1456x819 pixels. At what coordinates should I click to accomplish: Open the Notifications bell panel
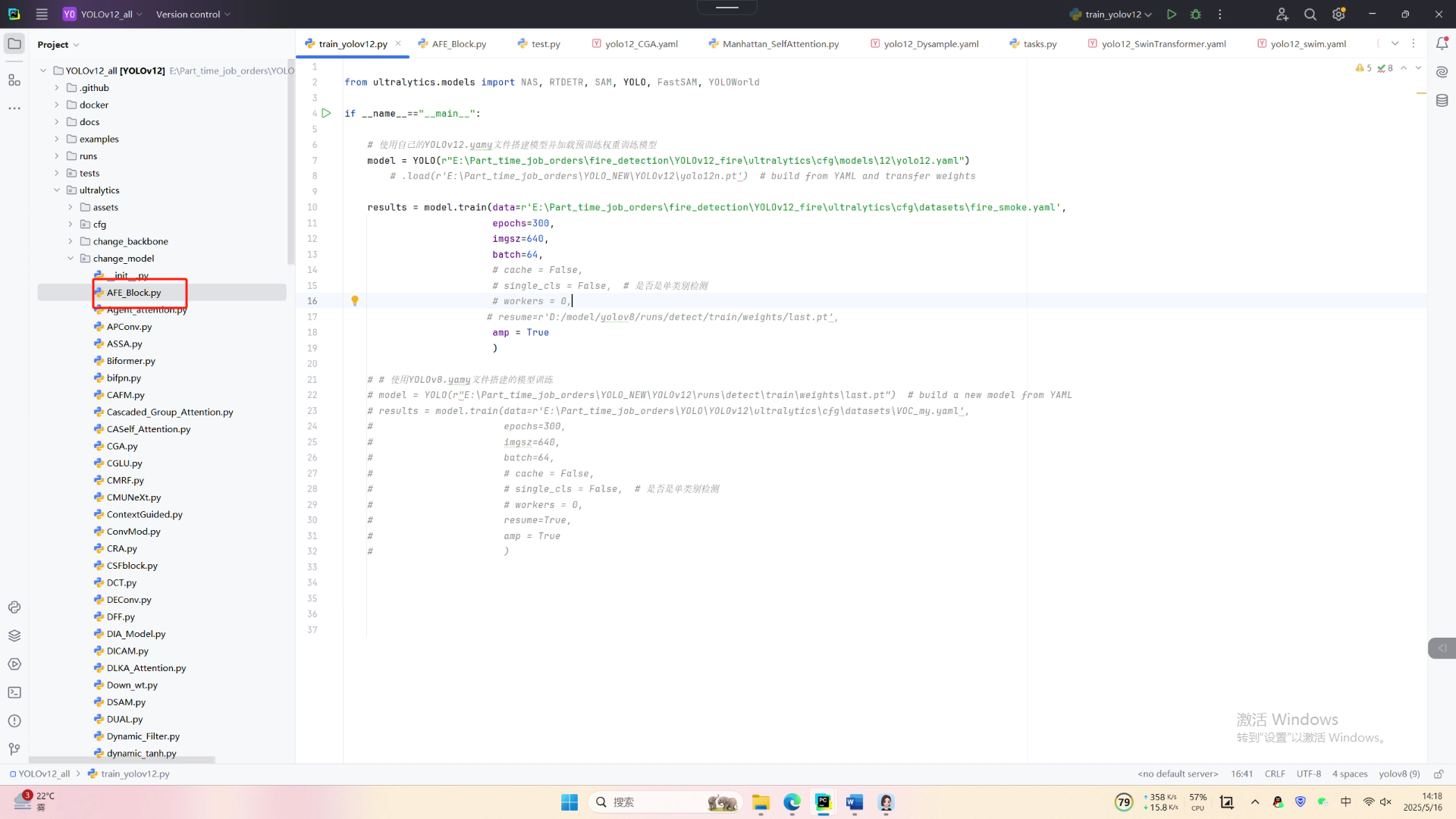click(1442, 44)
